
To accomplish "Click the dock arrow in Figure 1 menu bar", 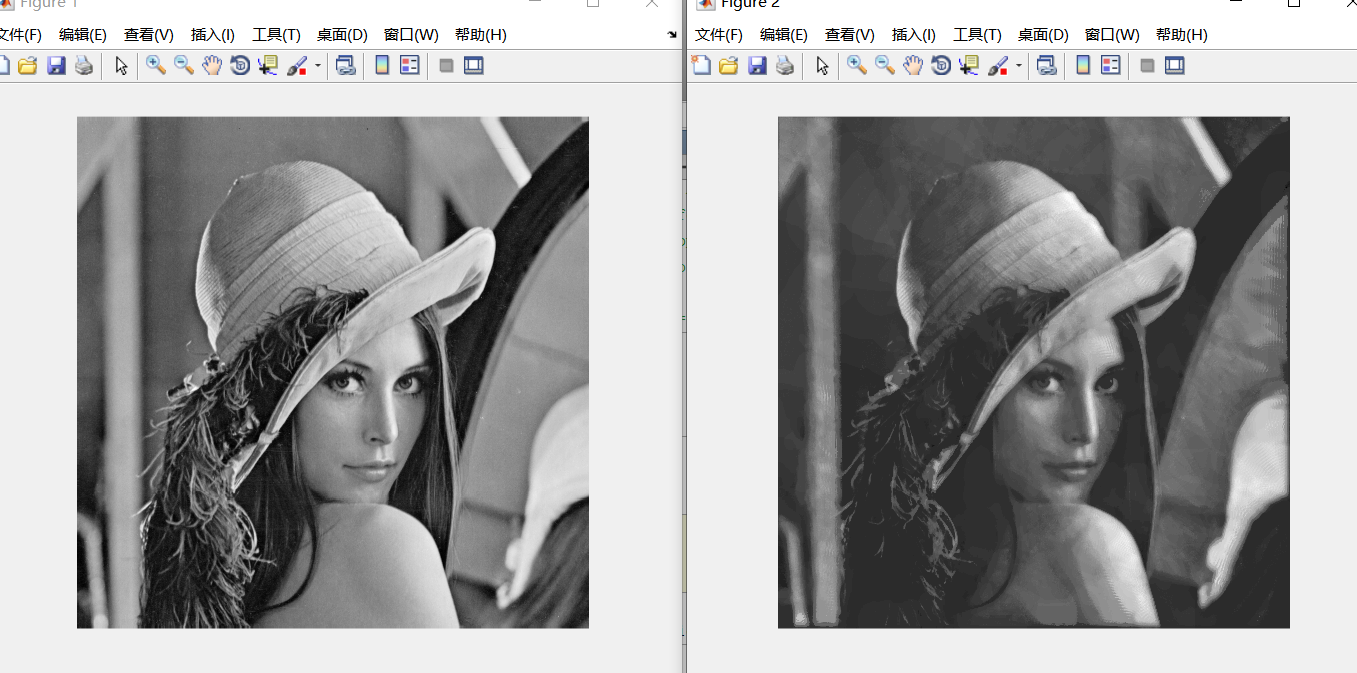I will (672, 35).
